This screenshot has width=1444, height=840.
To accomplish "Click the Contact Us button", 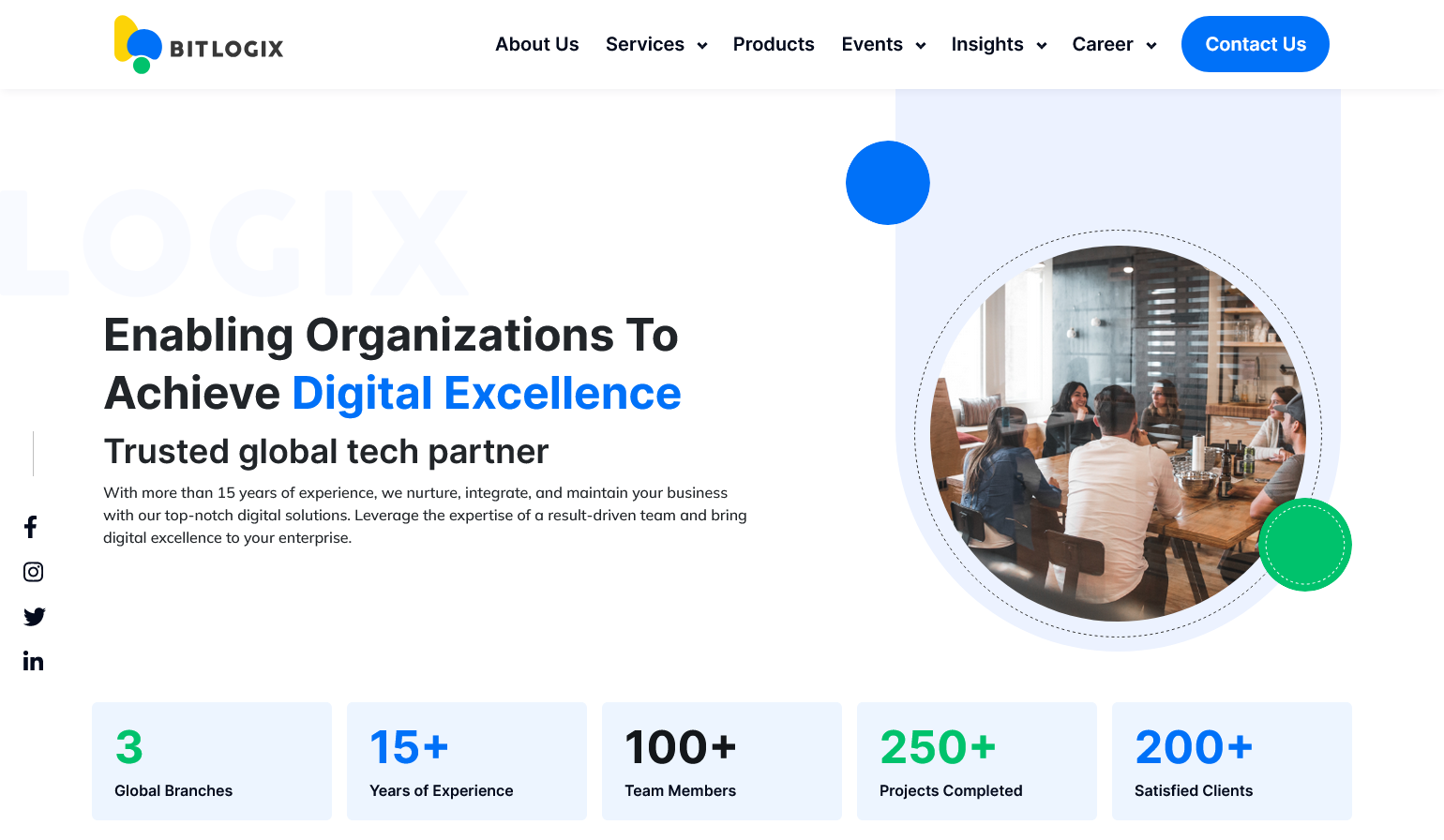I will pyautogui.click(x=1255, y=44).
